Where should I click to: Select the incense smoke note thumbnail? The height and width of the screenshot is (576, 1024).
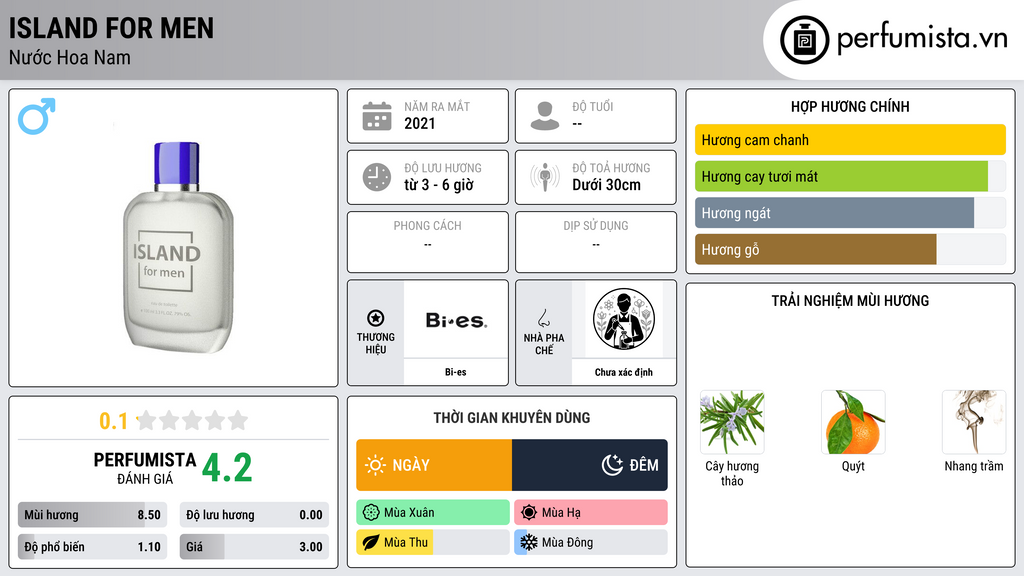coord(974,423)
